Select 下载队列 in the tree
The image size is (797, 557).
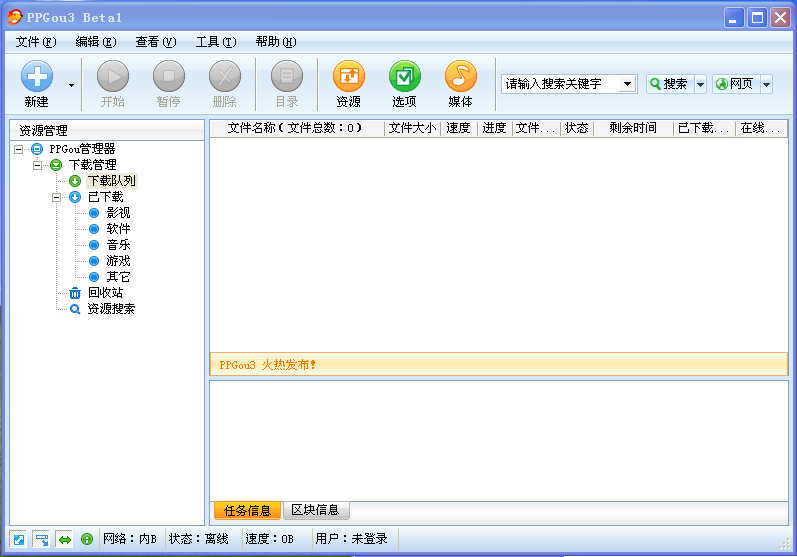(112, 181)
